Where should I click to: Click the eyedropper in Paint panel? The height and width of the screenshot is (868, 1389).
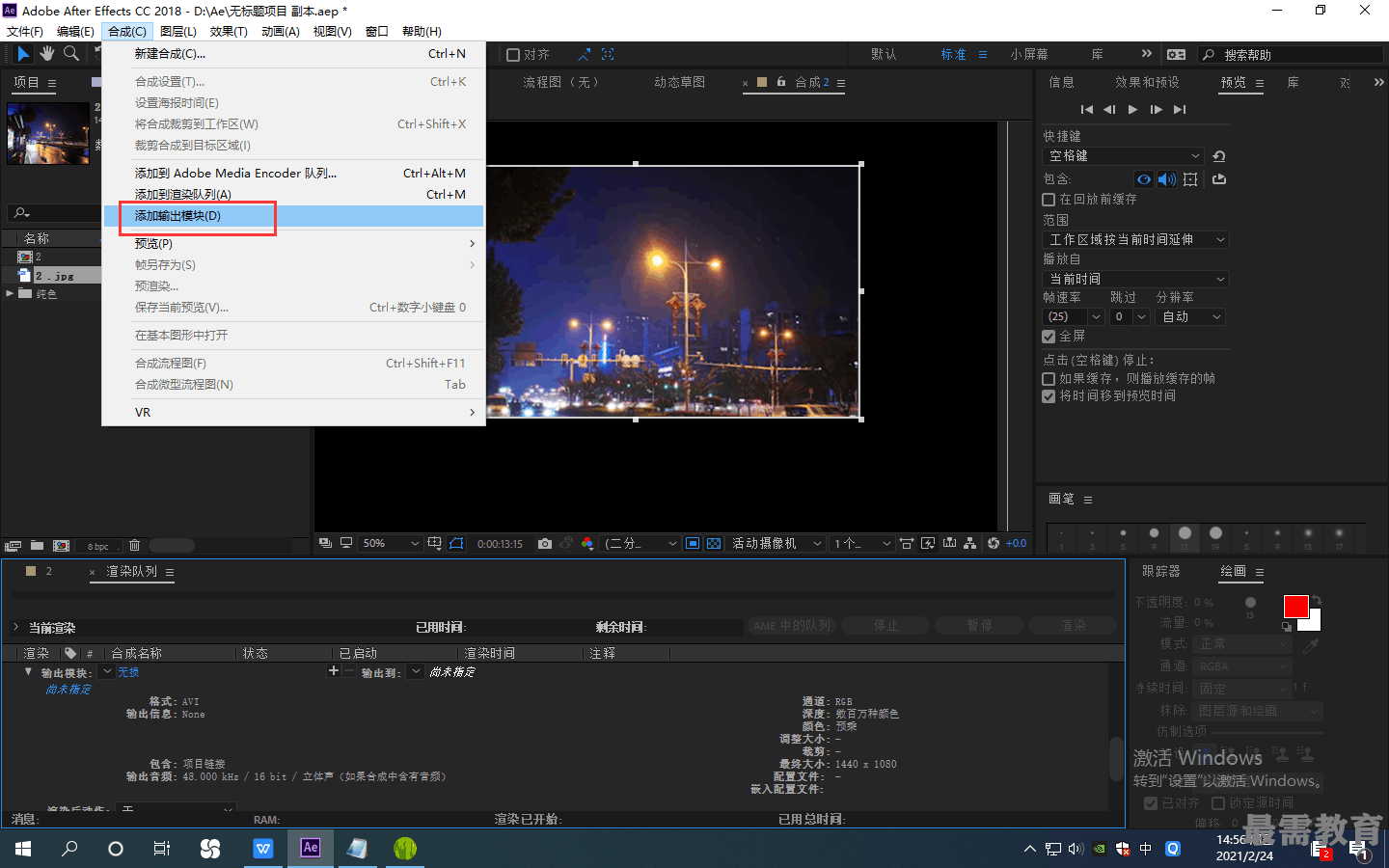1310,646
